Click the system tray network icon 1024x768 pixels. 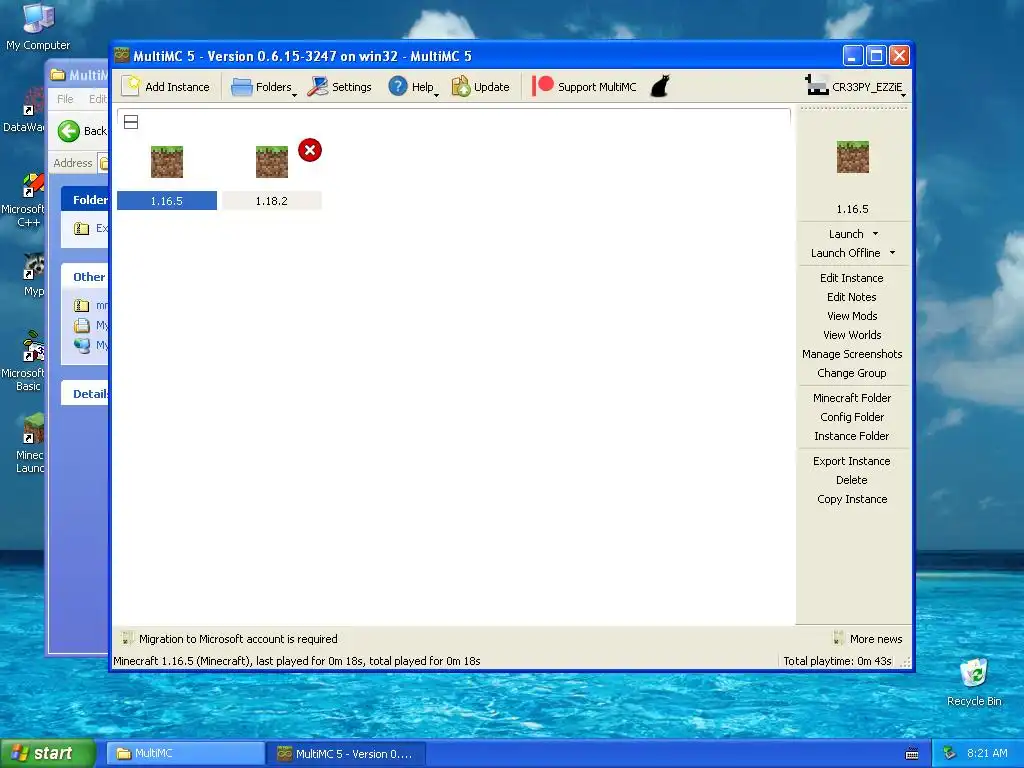pos(950,753)
